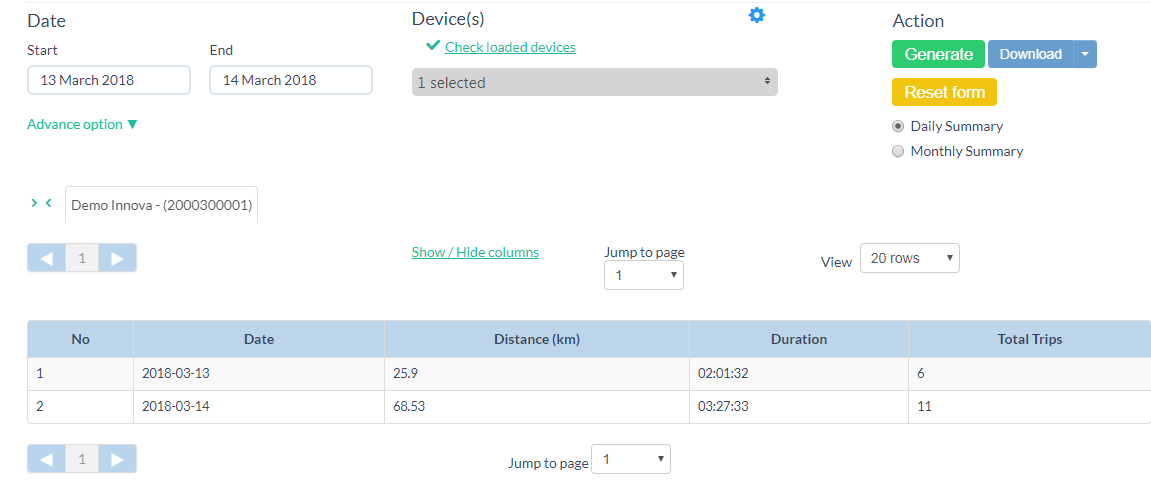Screen dimensions: 1151x496
Task: Select the Monthly Summary radio option
Action: [x=898, y=151]
